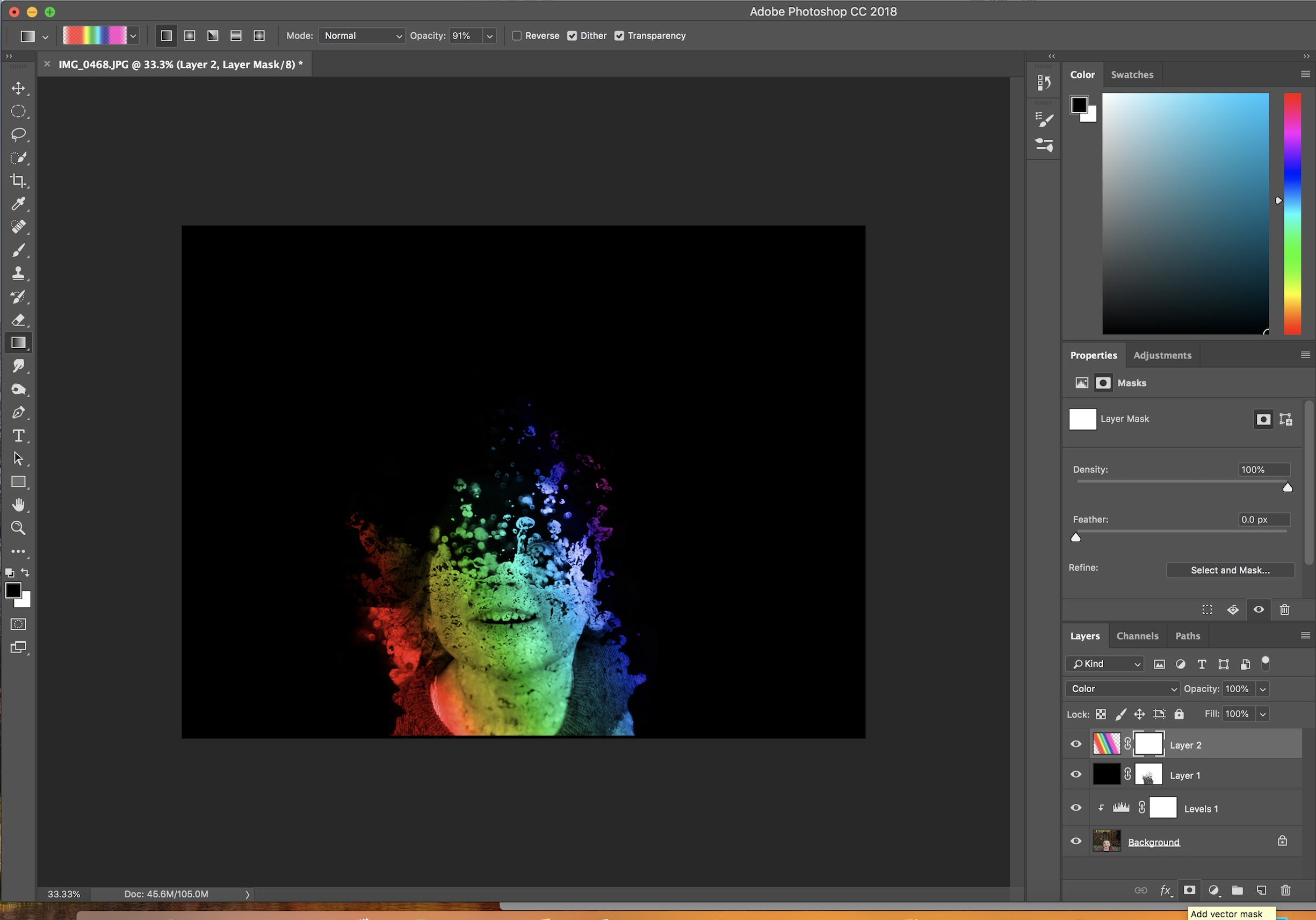Select the Clone Stamp tool
Image resolution: width=1316 pixels, height=920 pixels.
coord(18,273)
